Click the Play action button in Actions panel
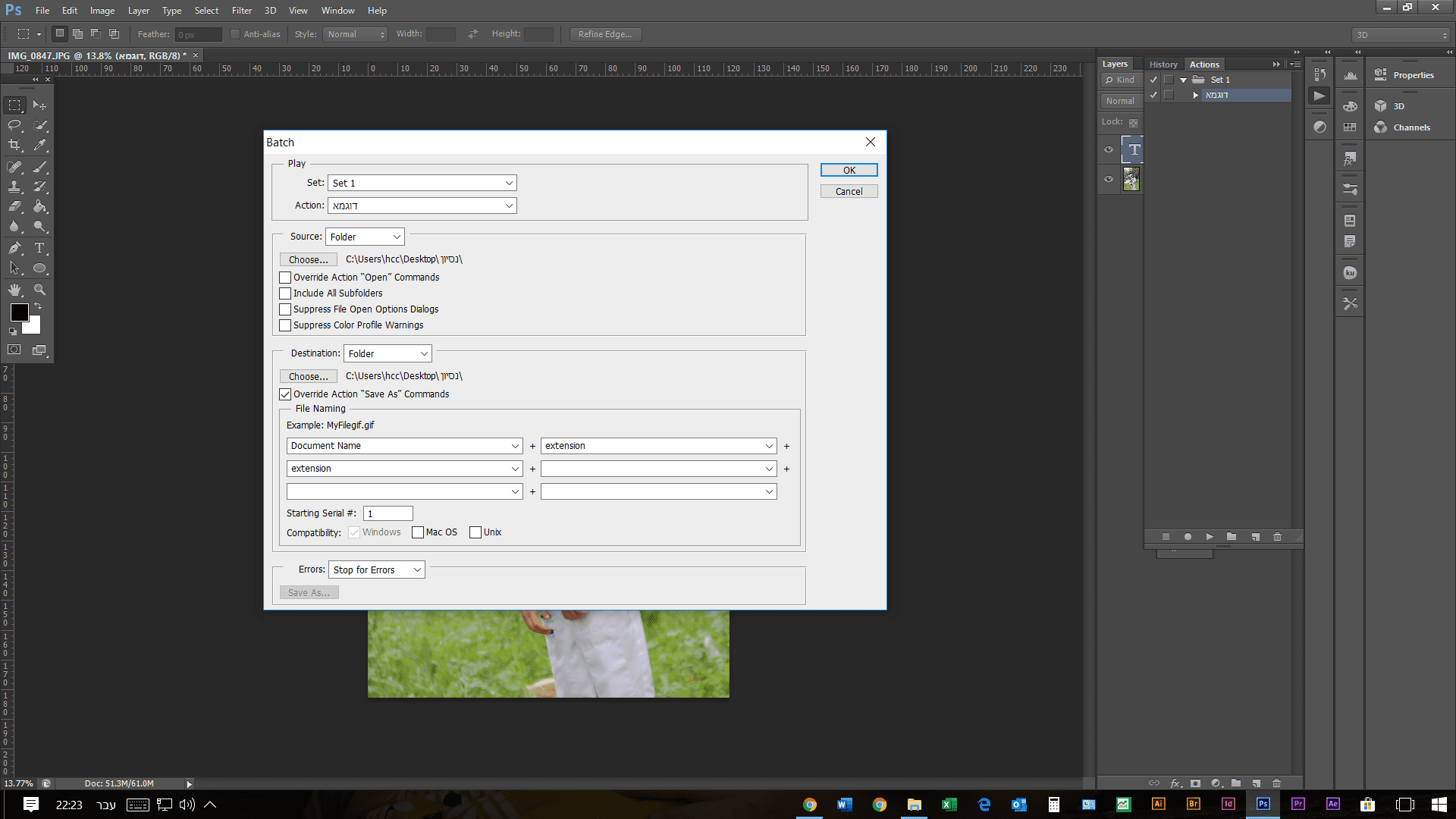The image size is (1456, 819). [x=1210, y=537]
